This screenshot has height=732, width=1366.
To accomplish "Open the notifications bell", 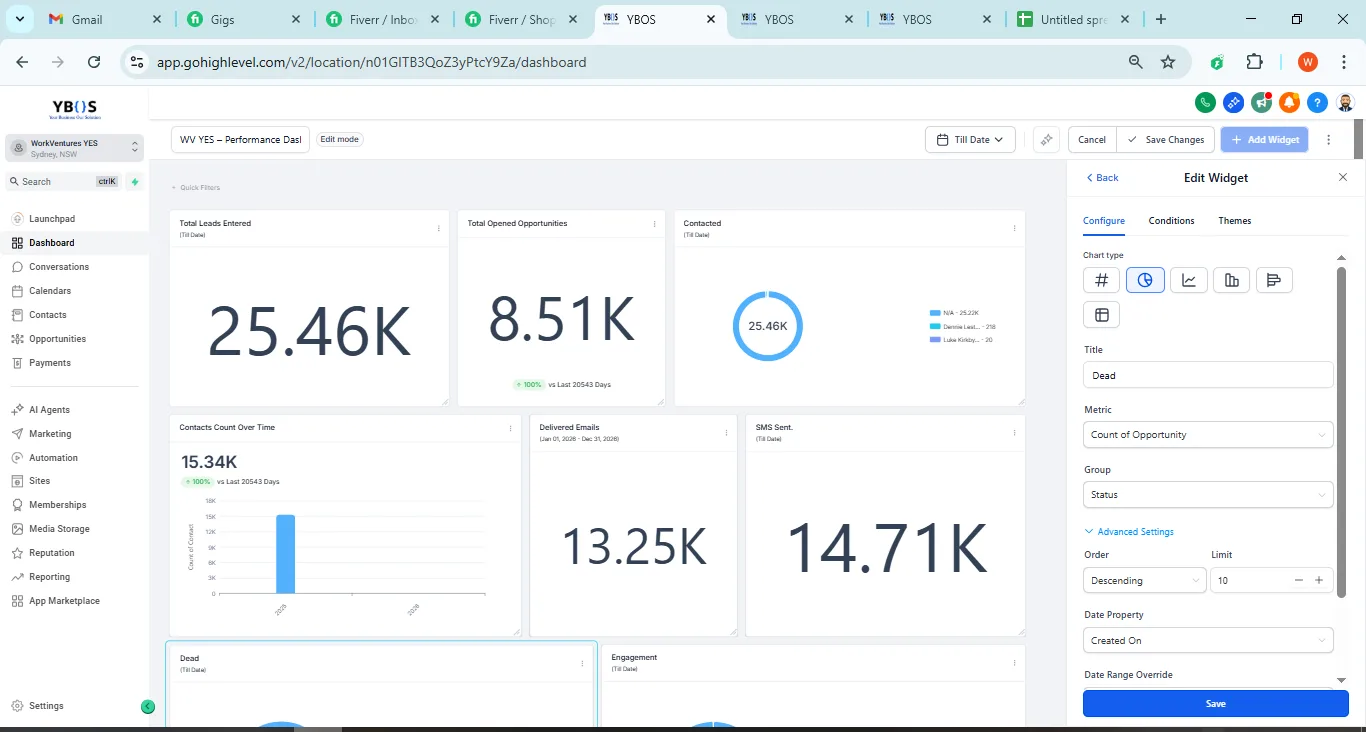I will 1289,102.
